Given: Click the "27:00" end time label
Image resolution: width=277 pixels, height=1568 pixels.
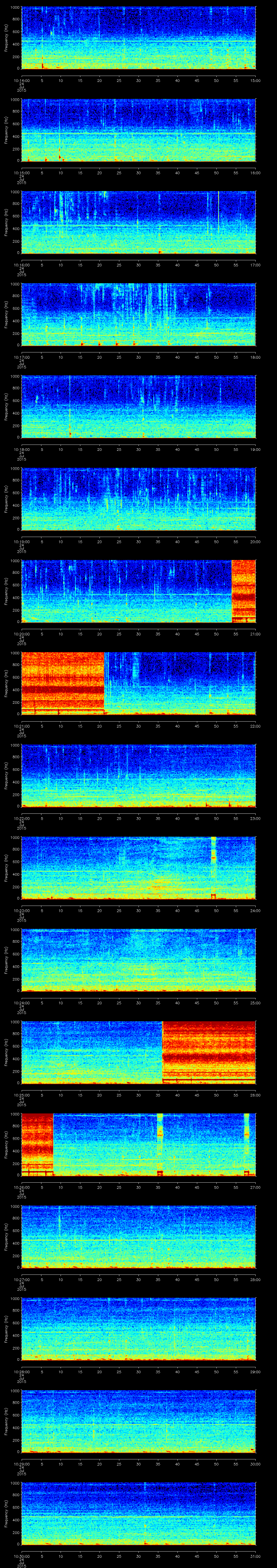Looking at the screenshot, I should point(255,1187).
